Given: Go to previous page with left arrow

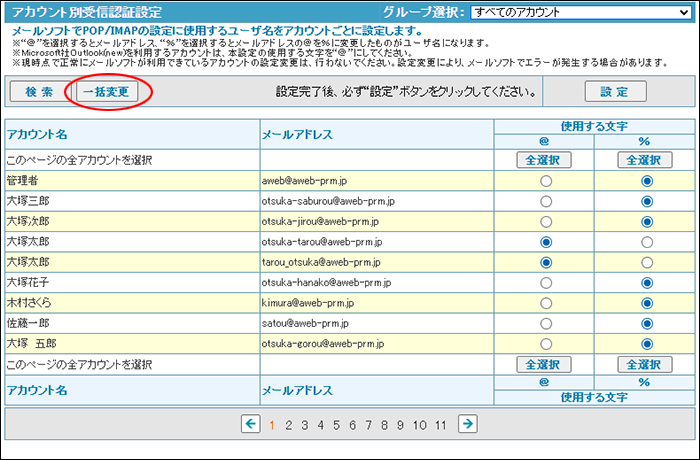Looking at the screenshot, I should [251, 424].
